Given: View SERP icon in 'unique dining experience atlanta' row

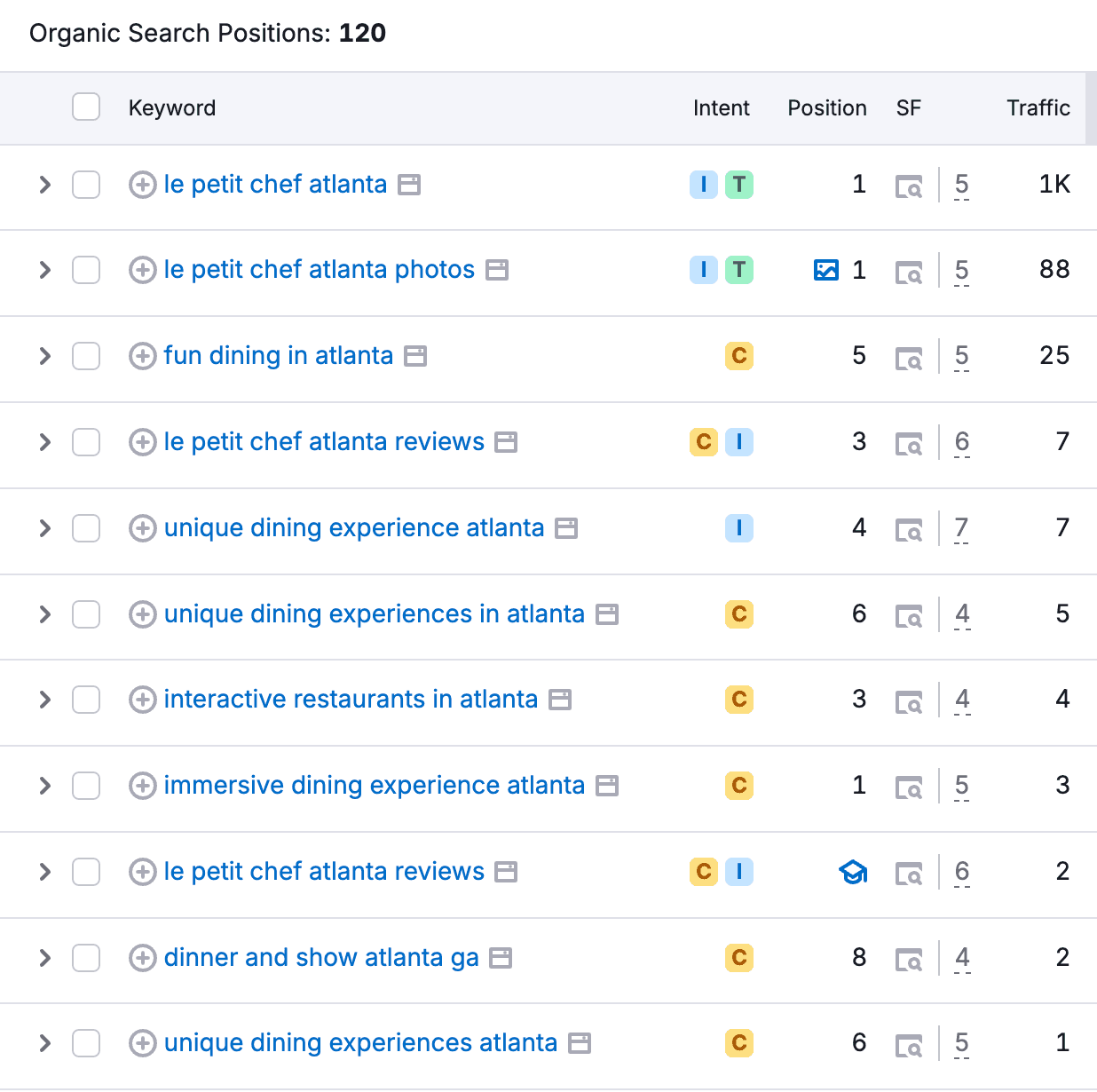Looking at the screenshot, I should tap(909, 530).
